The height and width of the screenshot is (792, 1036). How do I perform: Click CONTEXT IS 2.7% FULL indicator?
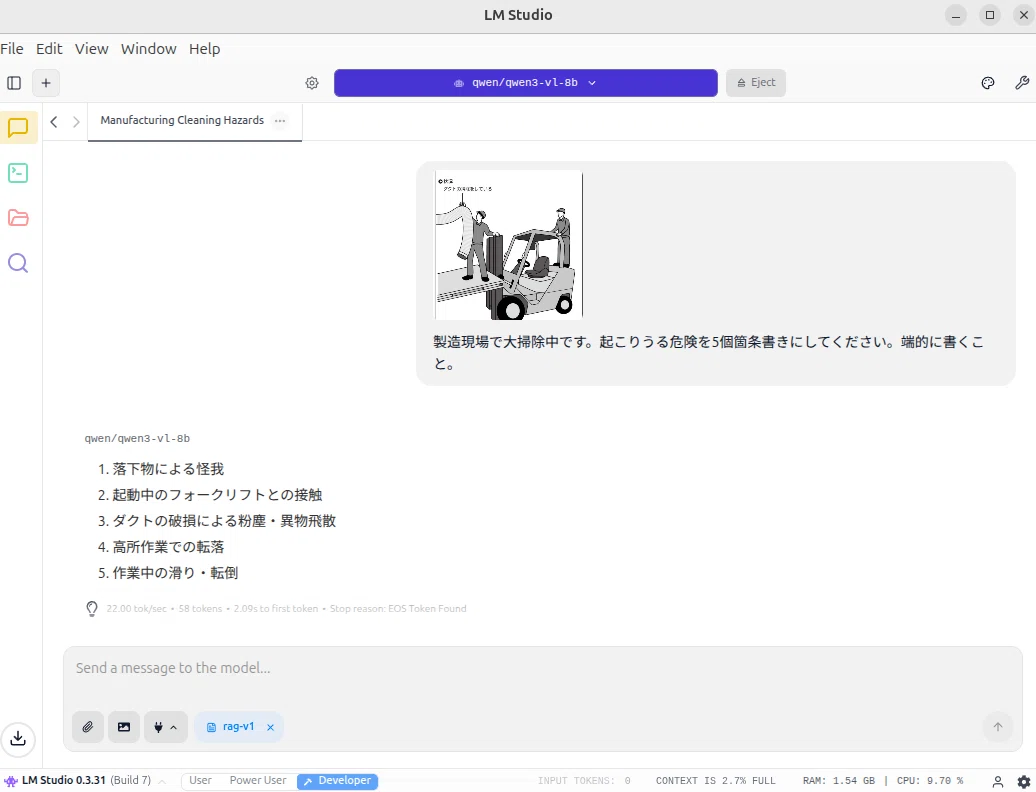(x=716, y=781)
